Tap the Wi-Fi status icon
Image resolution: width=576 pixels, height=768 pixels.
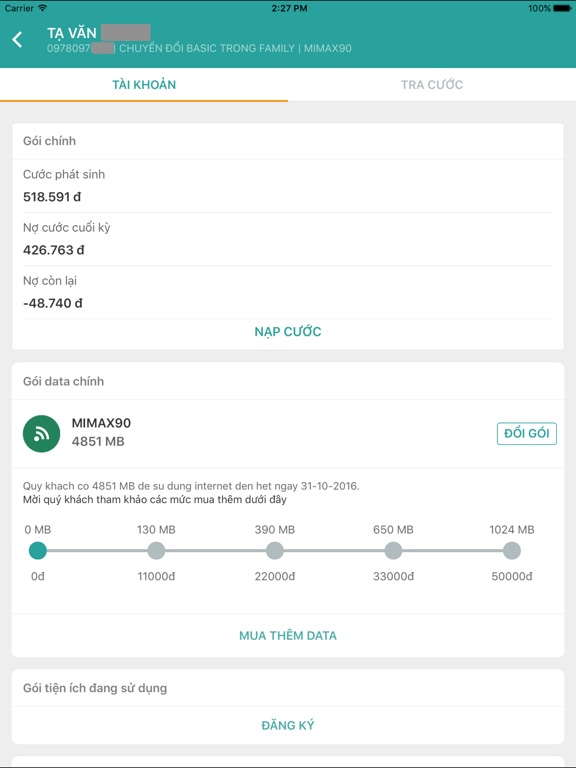(43, 8)
